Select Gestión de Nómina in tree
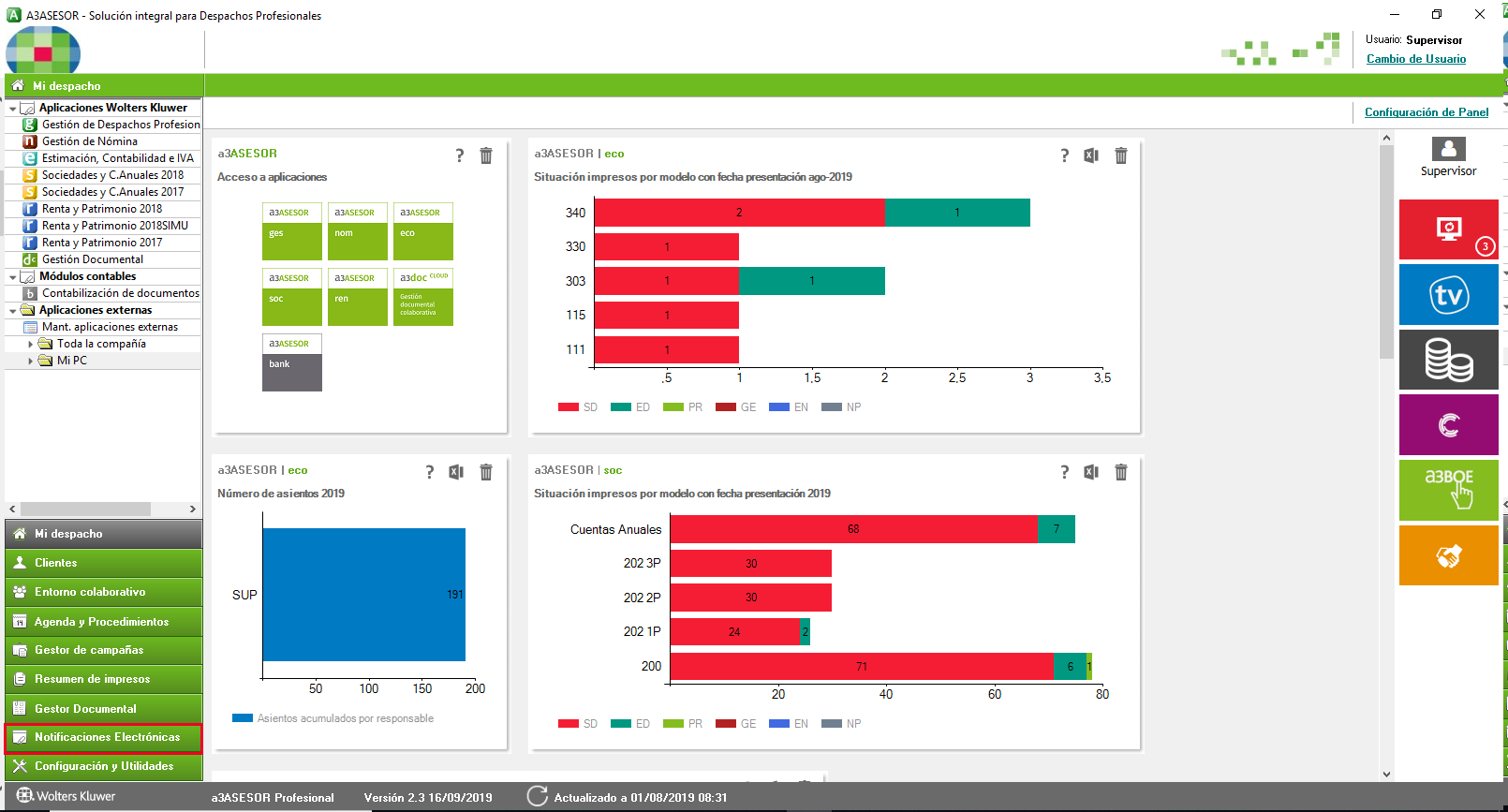The image size is (1508, 812). (89, 141)
